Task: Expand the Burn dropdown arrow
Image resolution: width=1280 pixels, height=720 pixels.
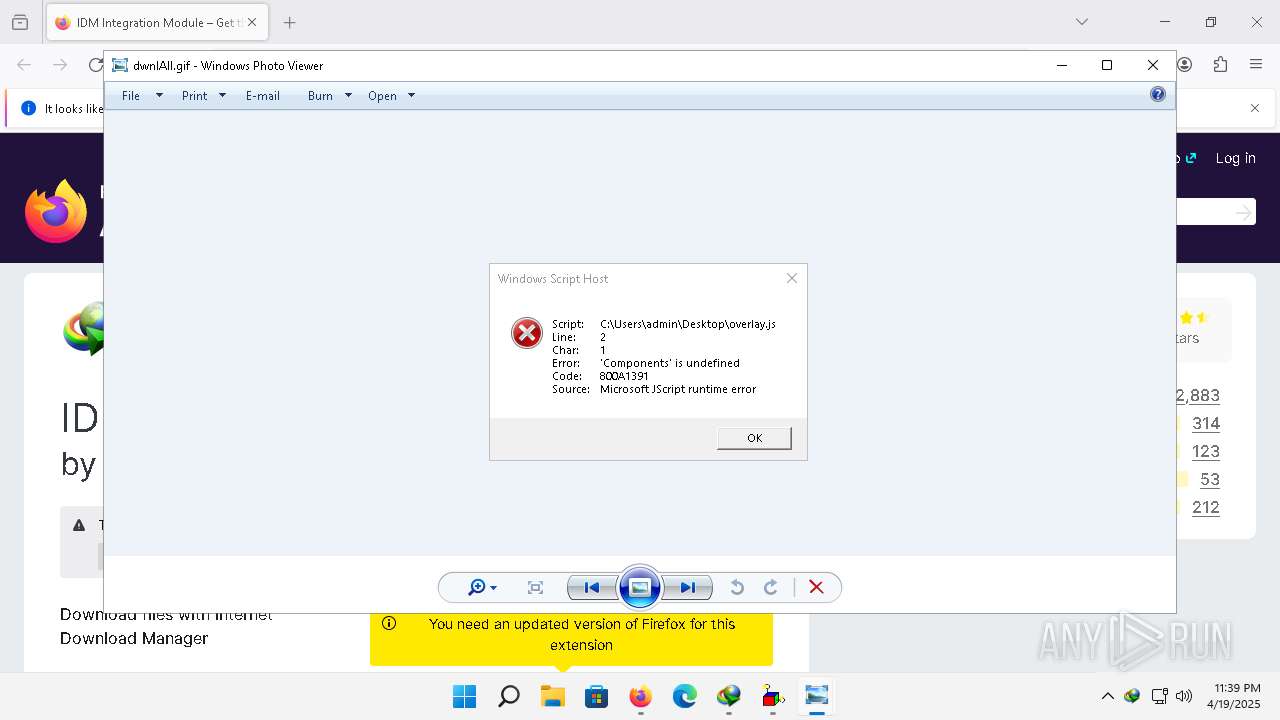Action: coord(348,96)
